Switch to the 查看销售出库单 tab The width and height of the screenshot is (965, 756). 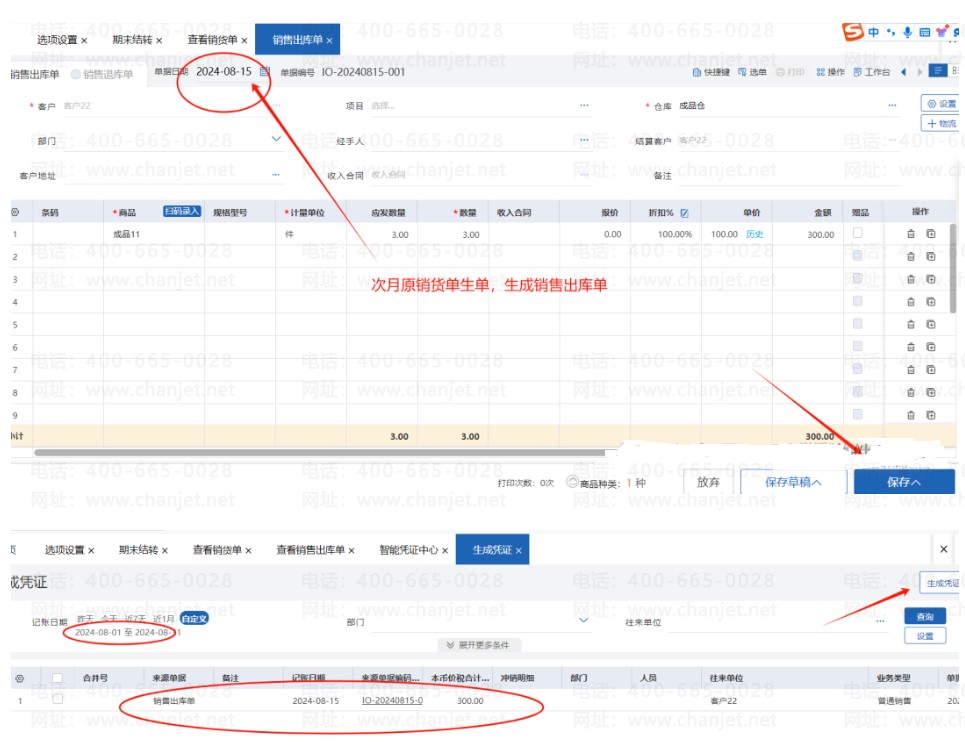[x=310, y=550]
